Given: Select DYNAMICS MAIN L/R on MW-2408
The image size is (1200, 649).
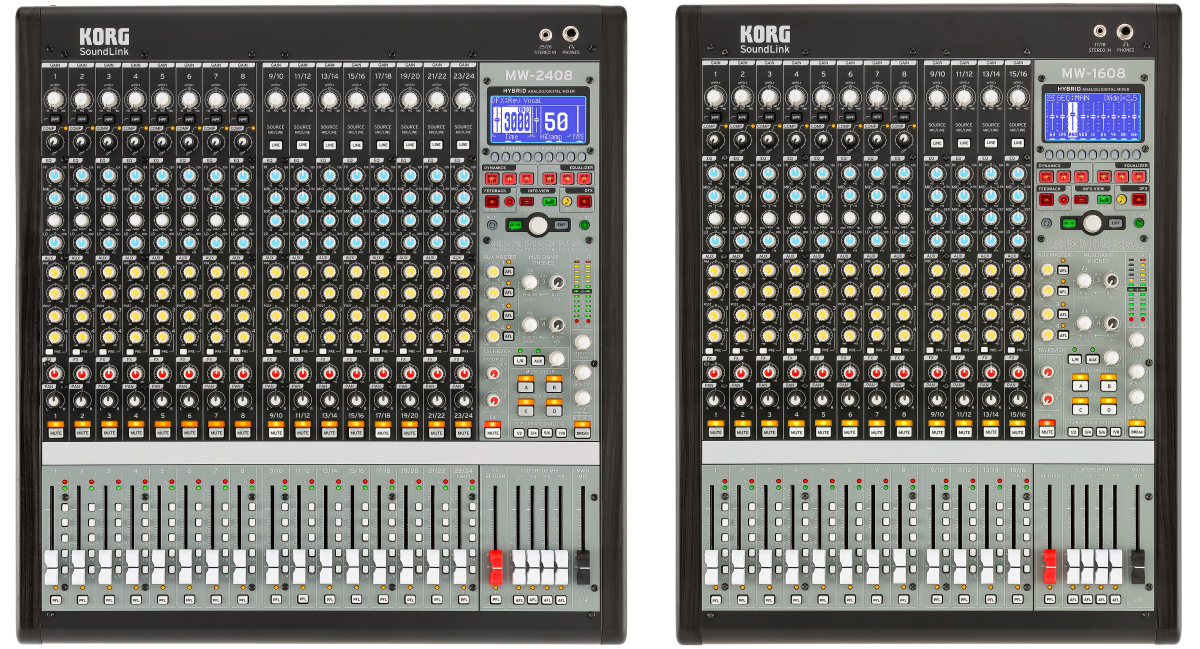Looking at the screenshot, I should 491,179.
